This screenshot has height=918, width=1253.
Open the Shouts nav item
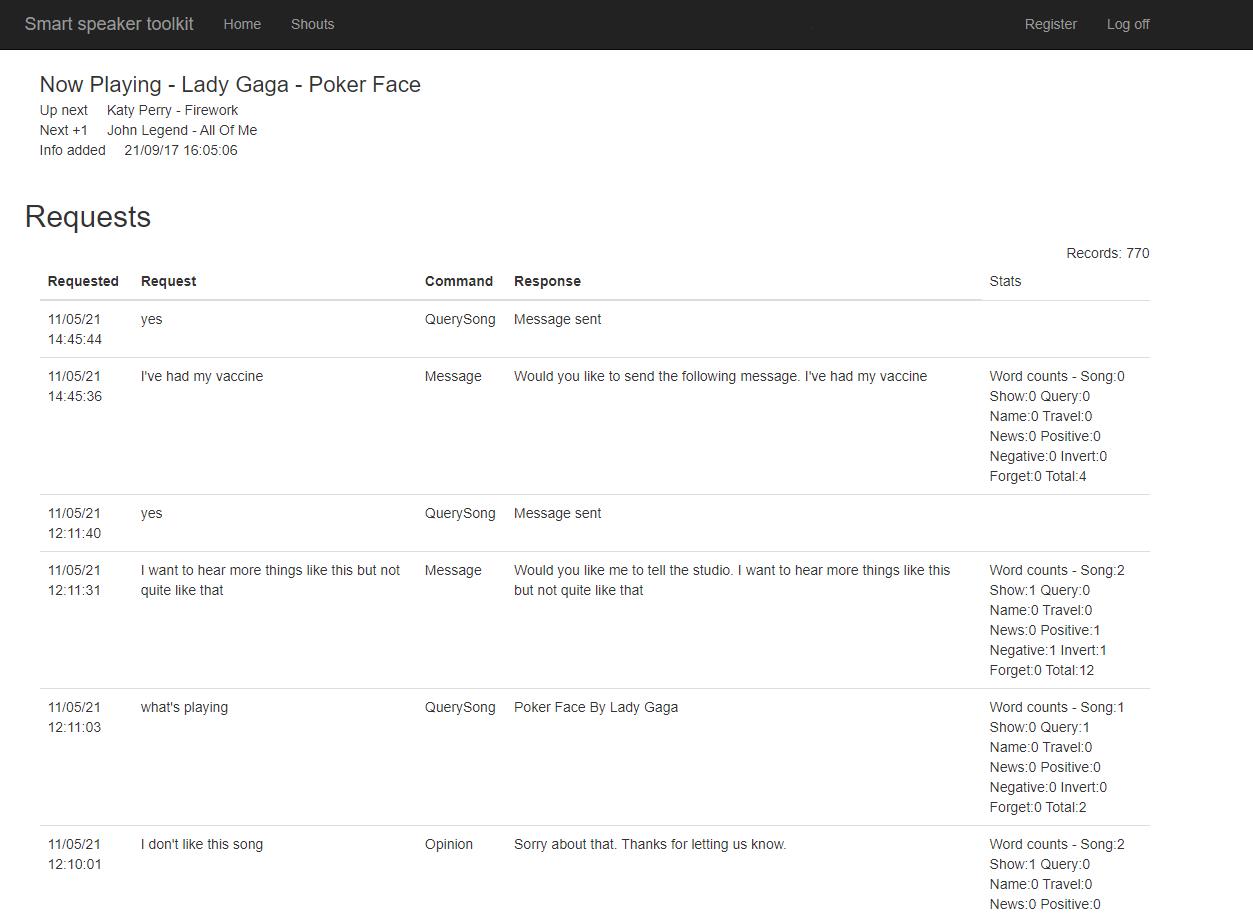[x=312, y=24]
